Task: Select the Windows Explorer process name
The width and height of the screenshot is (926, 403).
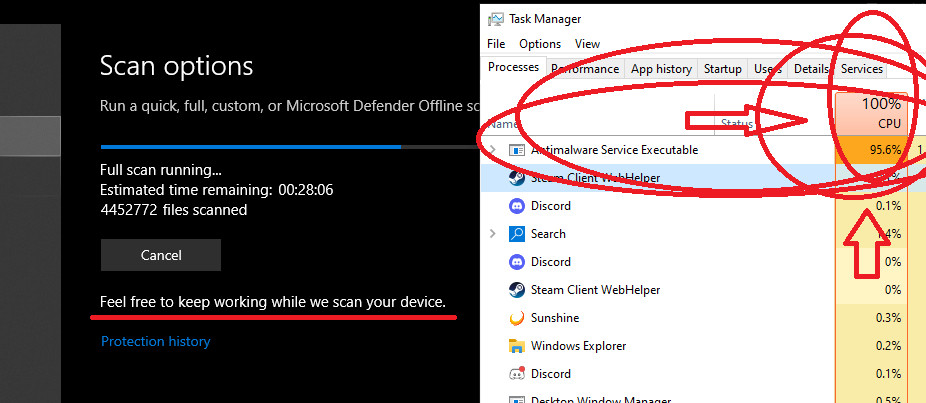Action: (578, 346)
